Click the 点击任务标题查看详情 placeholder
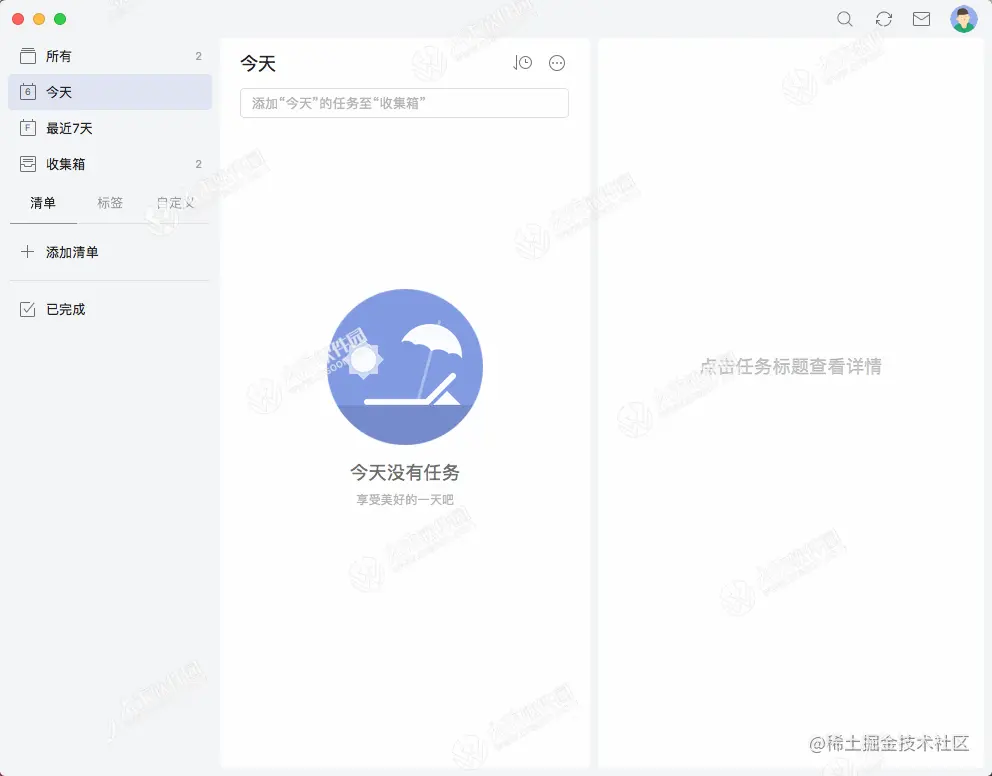992x776 pixels. click(791, 366)
